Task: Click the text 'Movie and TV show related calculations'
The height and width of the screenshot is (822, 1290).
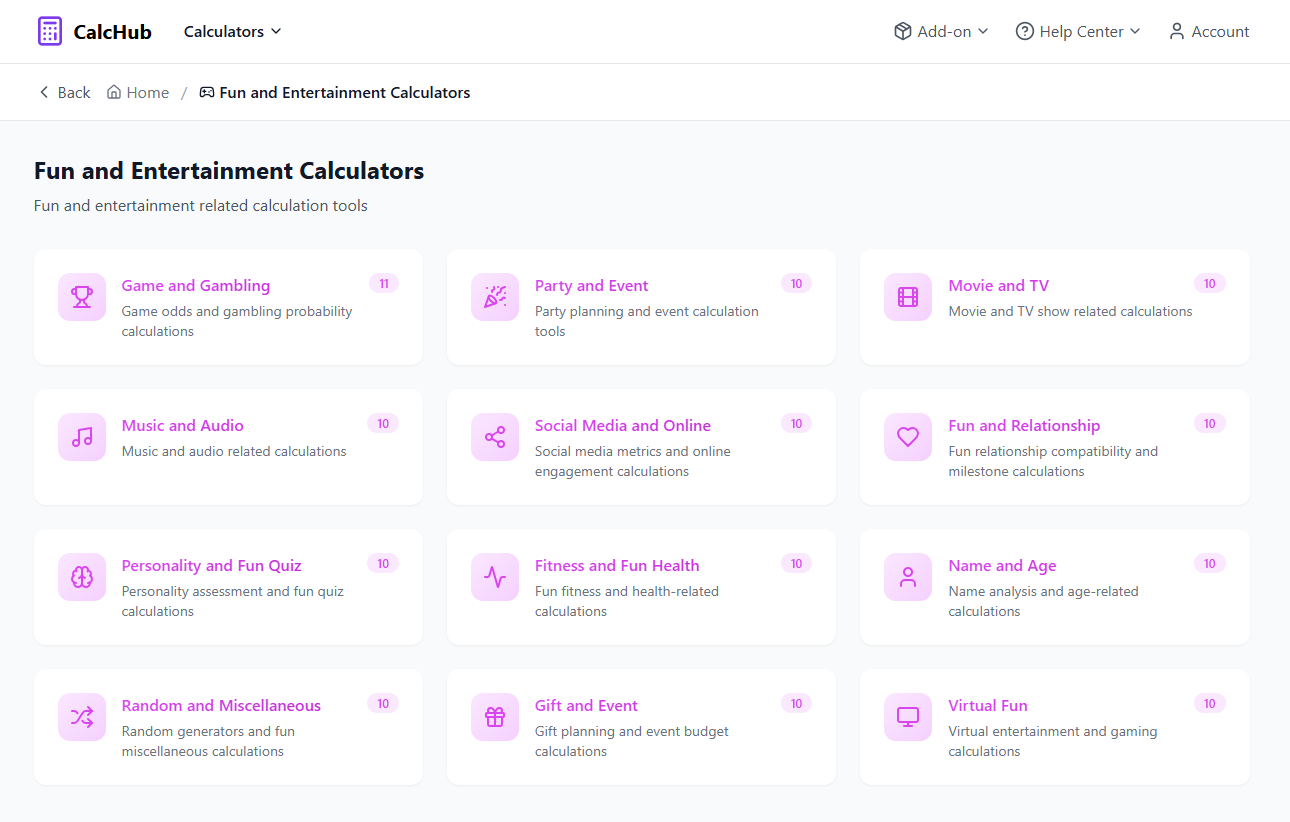Action: (1071, 311)
